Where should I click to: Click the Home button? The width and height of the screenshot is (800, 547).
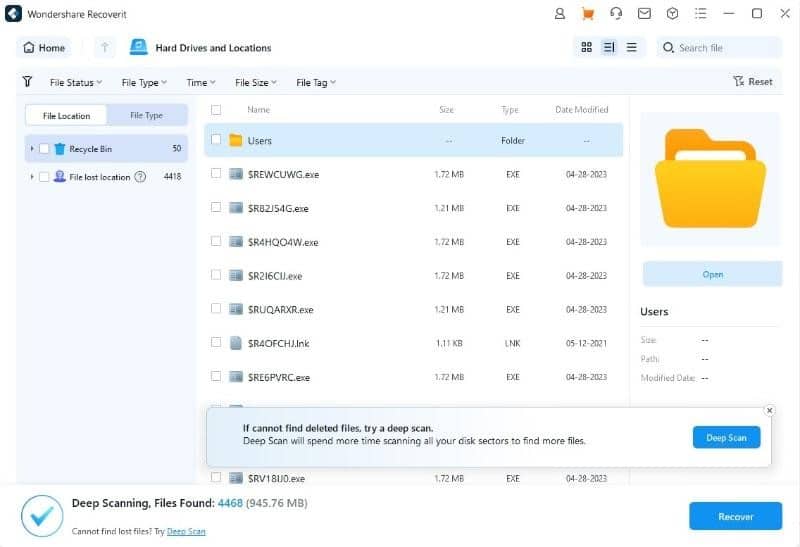(44, 47)
